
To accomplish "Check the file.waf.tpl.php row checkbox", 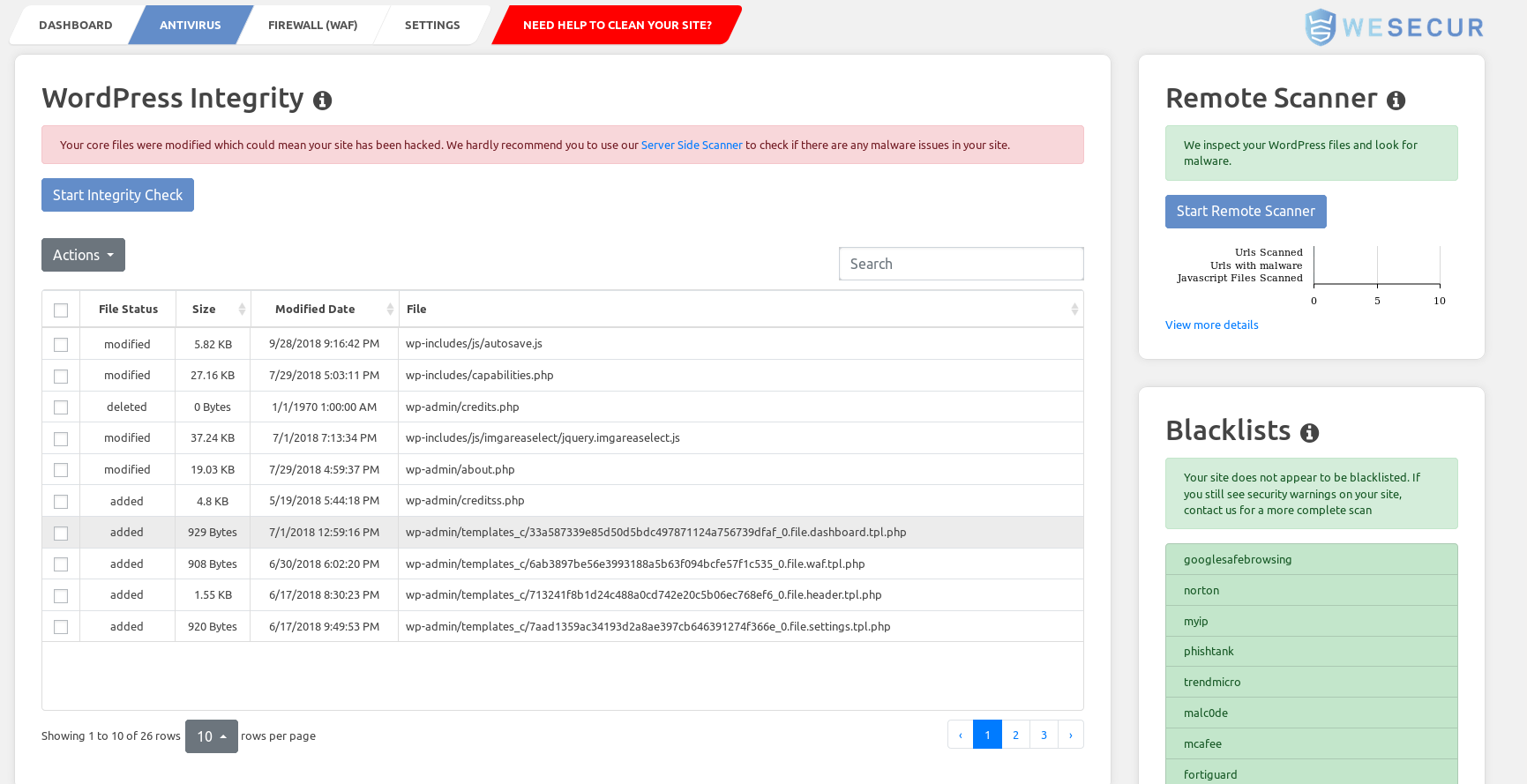I will tap(61, 564).
